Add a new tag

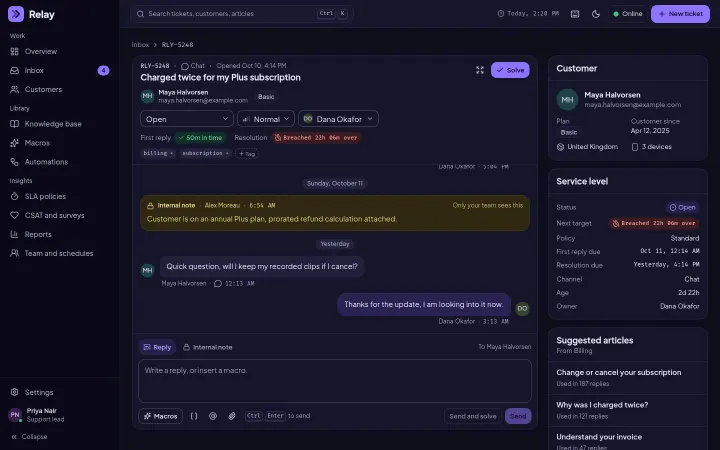point(247,154)
